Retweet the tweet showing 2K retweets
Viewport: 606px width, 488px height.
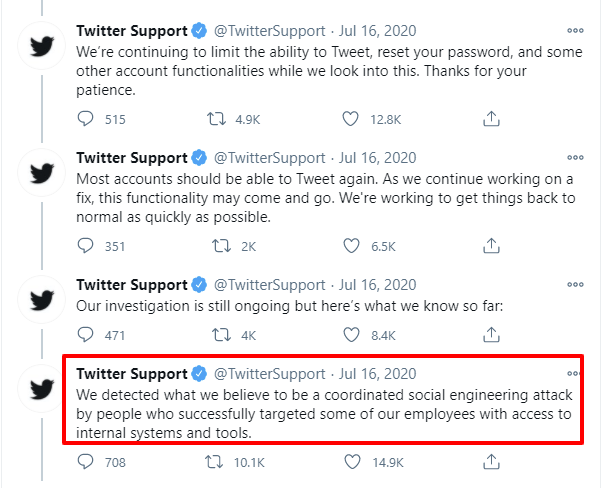(x=221, y=246)
